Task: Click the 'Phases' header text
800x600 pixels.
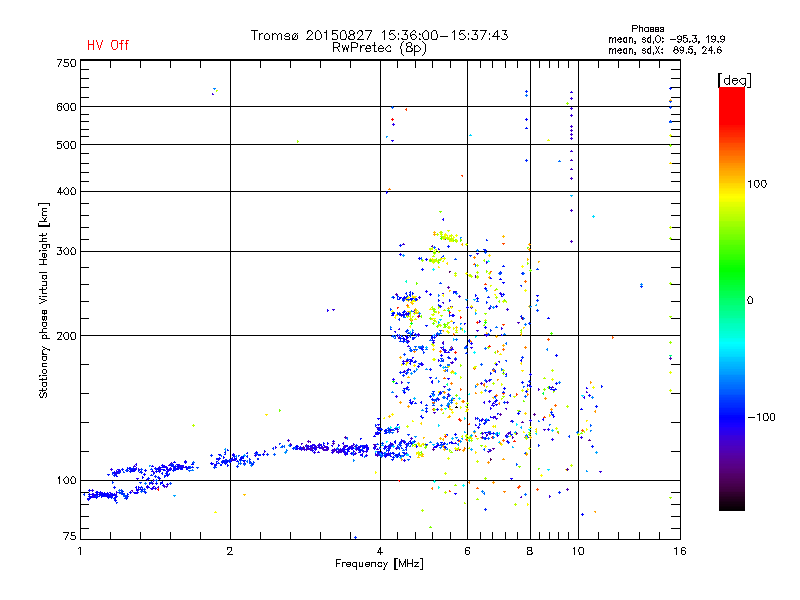Action: (x=647, y=29)
